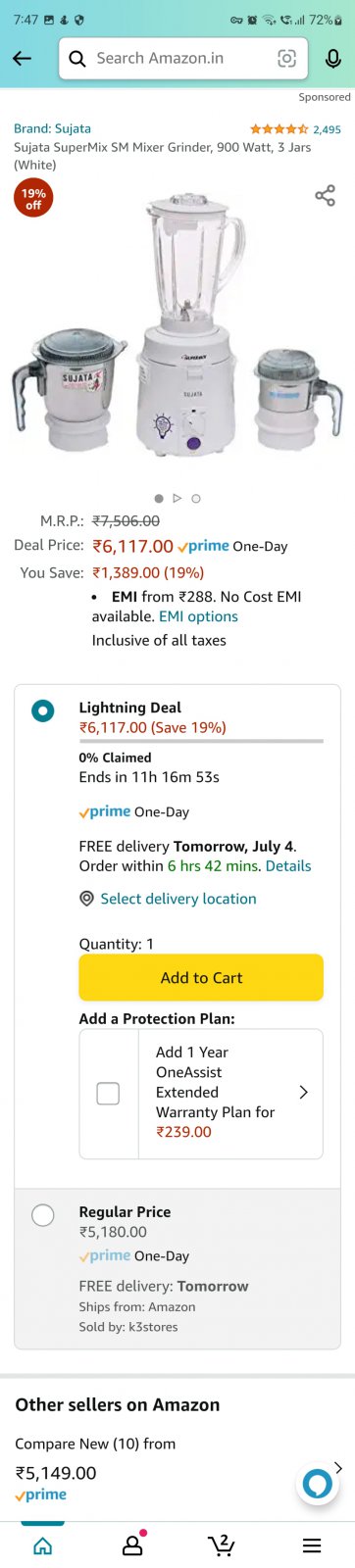Tap the back arrow icon
Viewport: 355px width, 1568px height.
pos(22,59)
